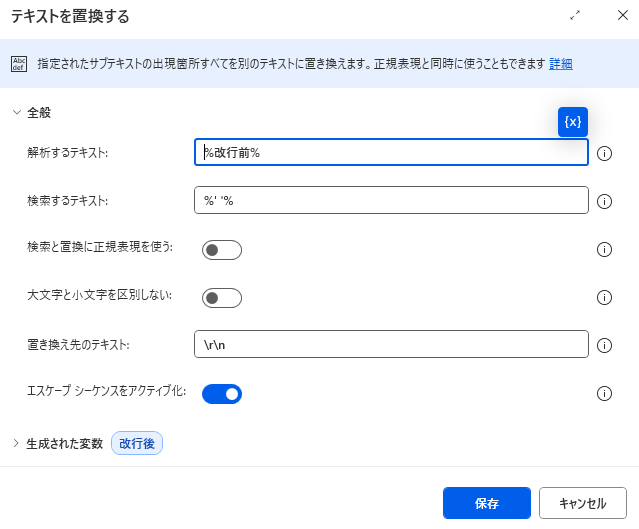This screenshot has width=639, height=529.
Task: Enable the 検索と置換に正規表現を使う toggle
Action: click(x=221, y=250)
